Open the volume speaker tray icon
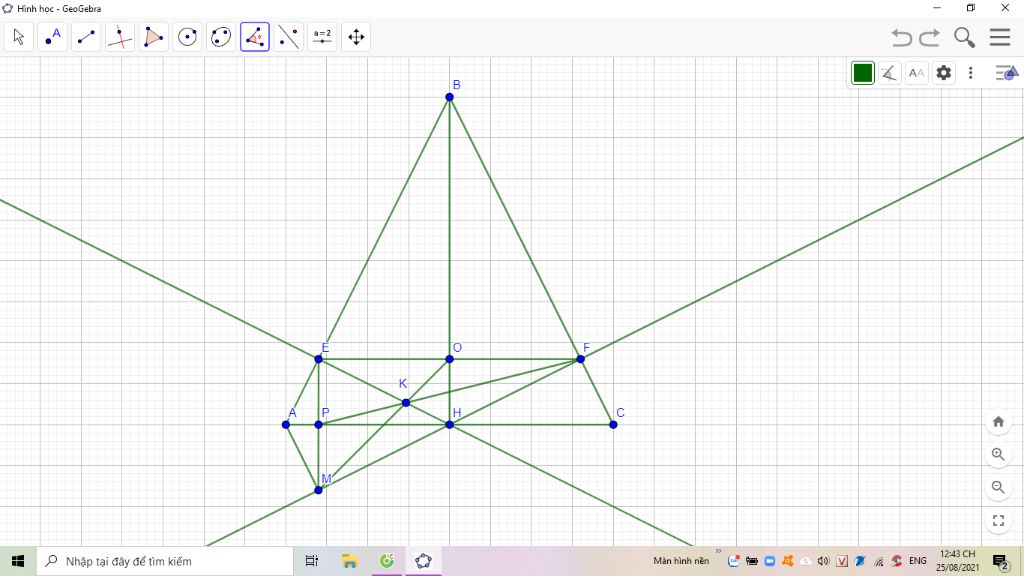The height and width of the screenshot is (576, 1024). coord(824,561)
